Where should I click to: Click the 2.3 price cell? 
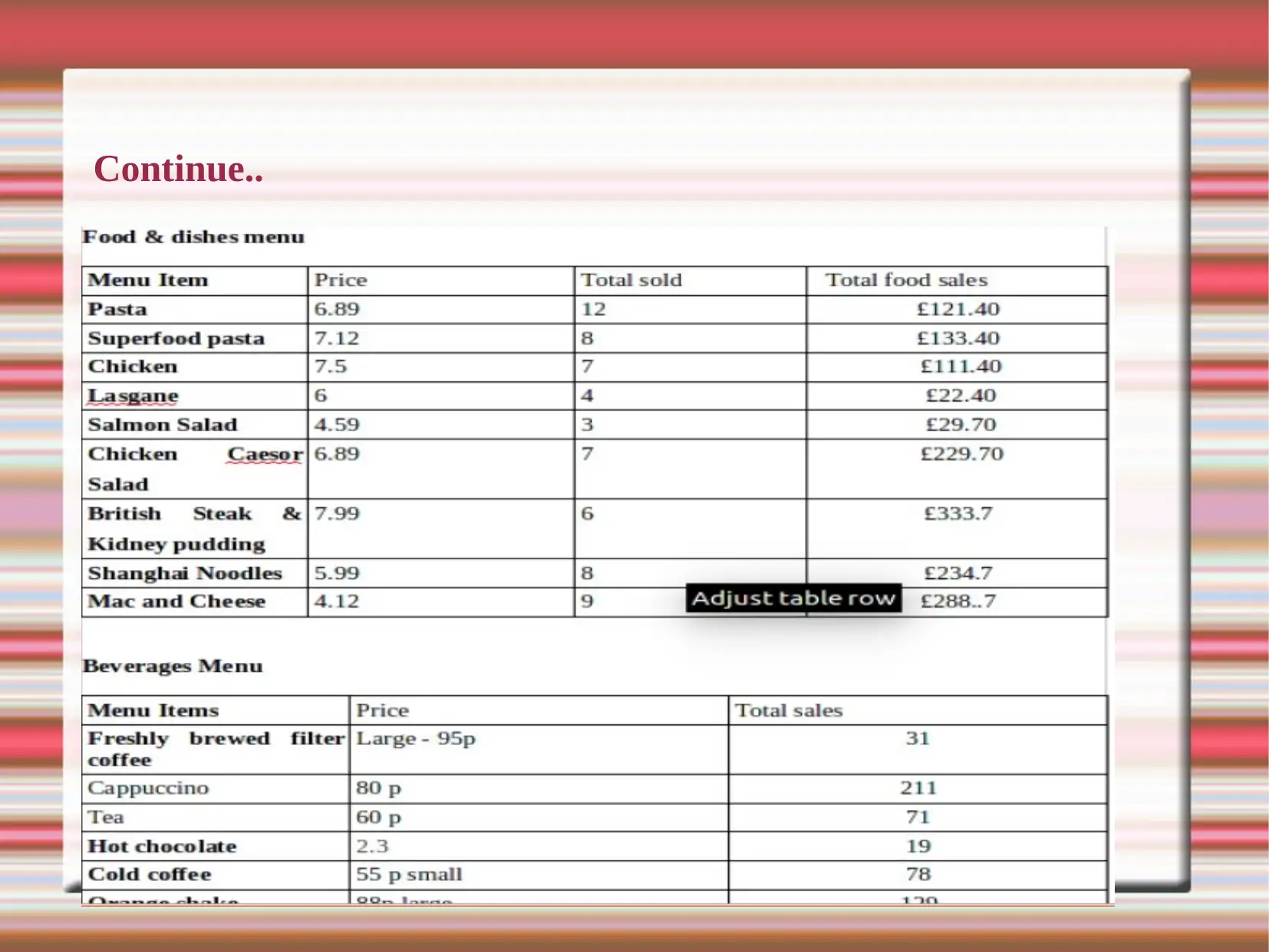point(539,846)
